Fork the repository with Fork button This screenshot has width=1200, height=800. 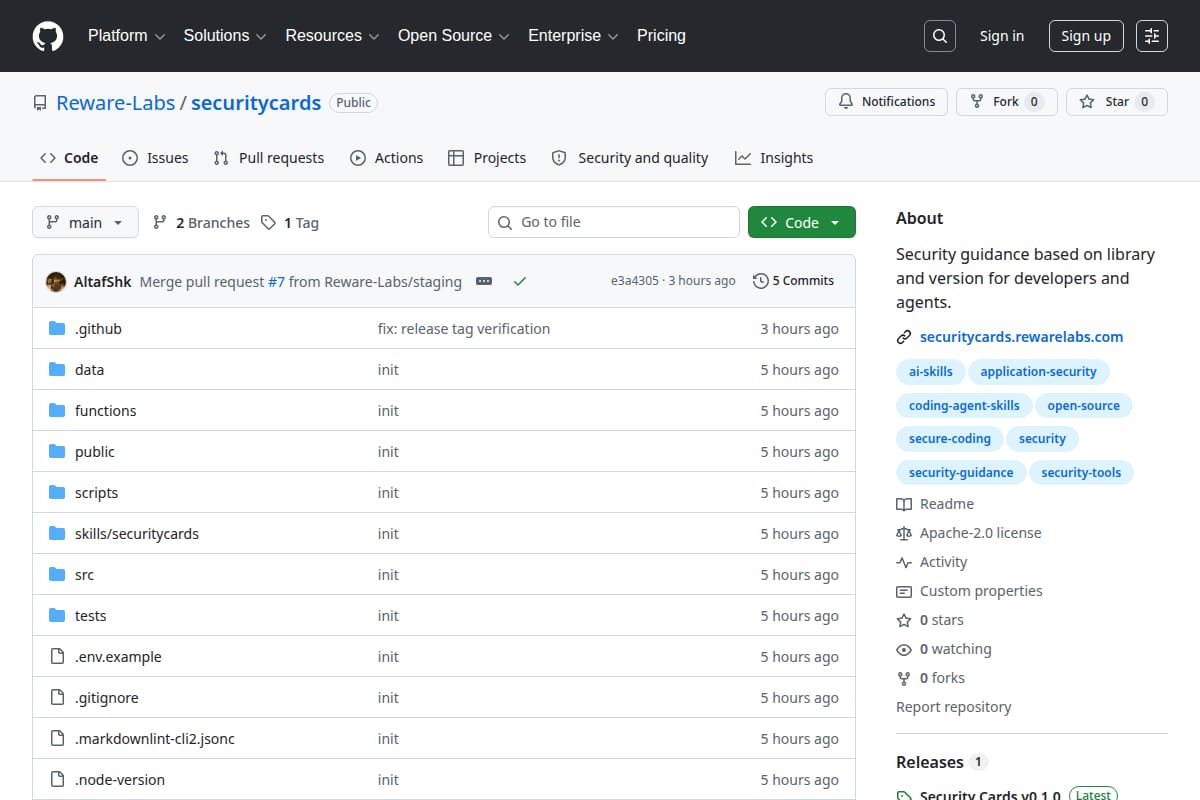coord(1007,102)
